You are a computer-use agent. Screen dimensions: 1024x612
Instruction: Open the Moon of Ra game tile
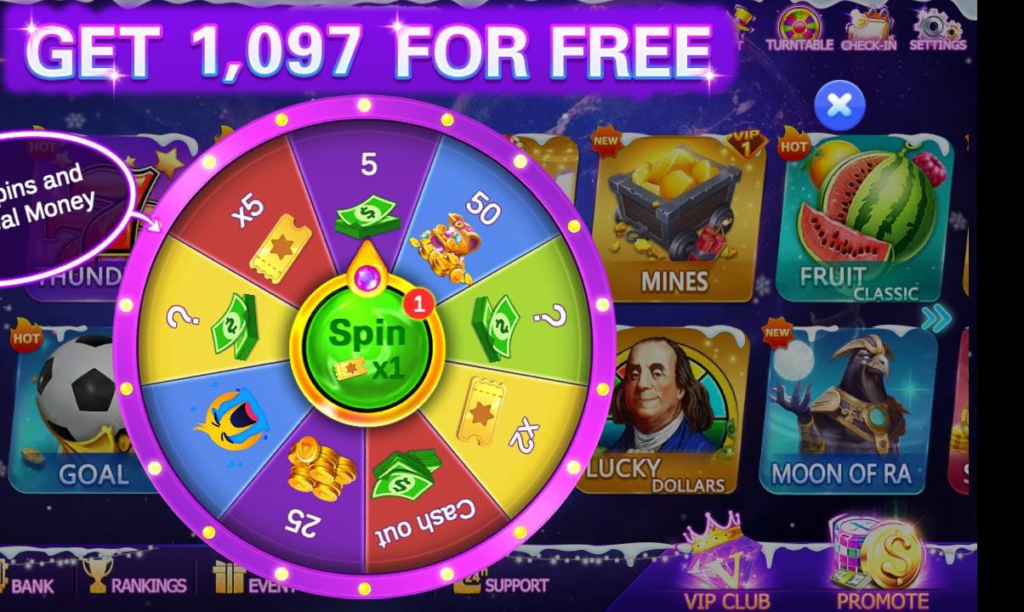pyautogui.click(x=849, y=411)
